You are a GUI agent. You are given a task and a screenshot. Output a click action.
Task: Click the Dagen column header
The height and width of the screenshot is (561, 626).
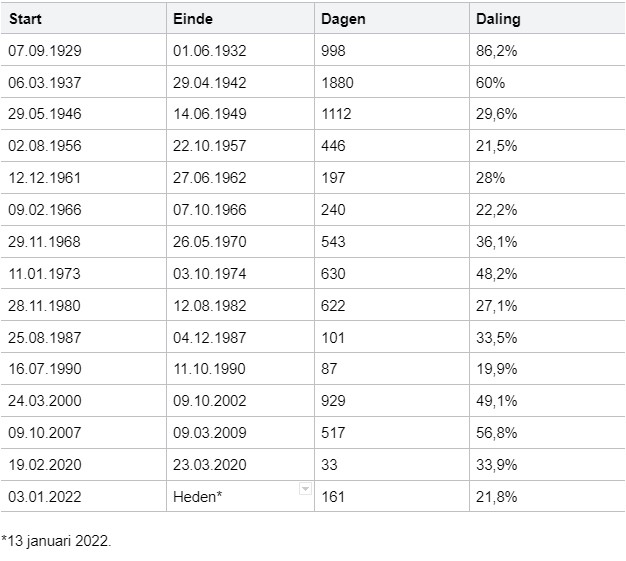[x=392, y=18]
